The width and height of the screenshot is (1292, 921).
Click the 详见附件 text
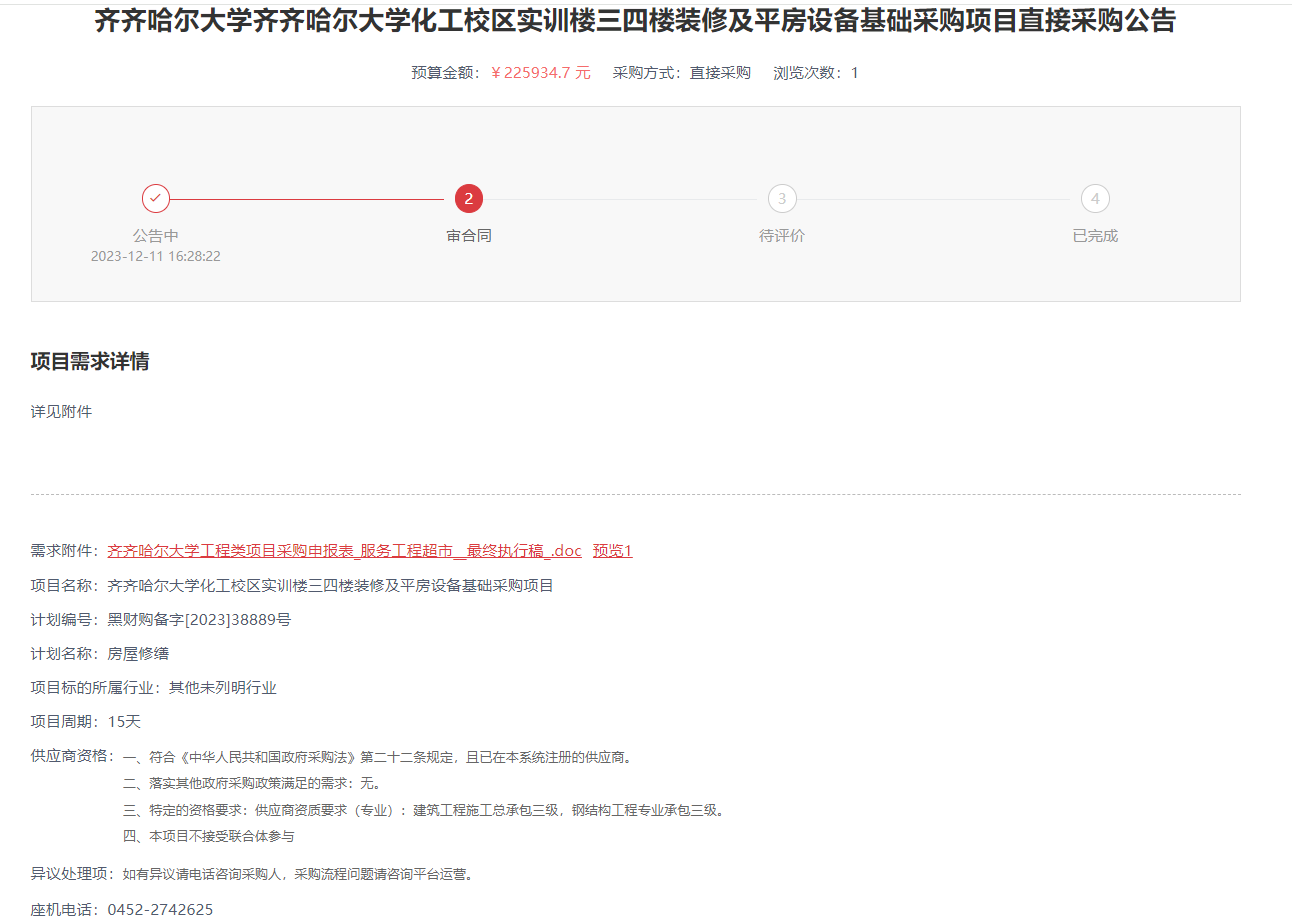[x=61, y=411]
